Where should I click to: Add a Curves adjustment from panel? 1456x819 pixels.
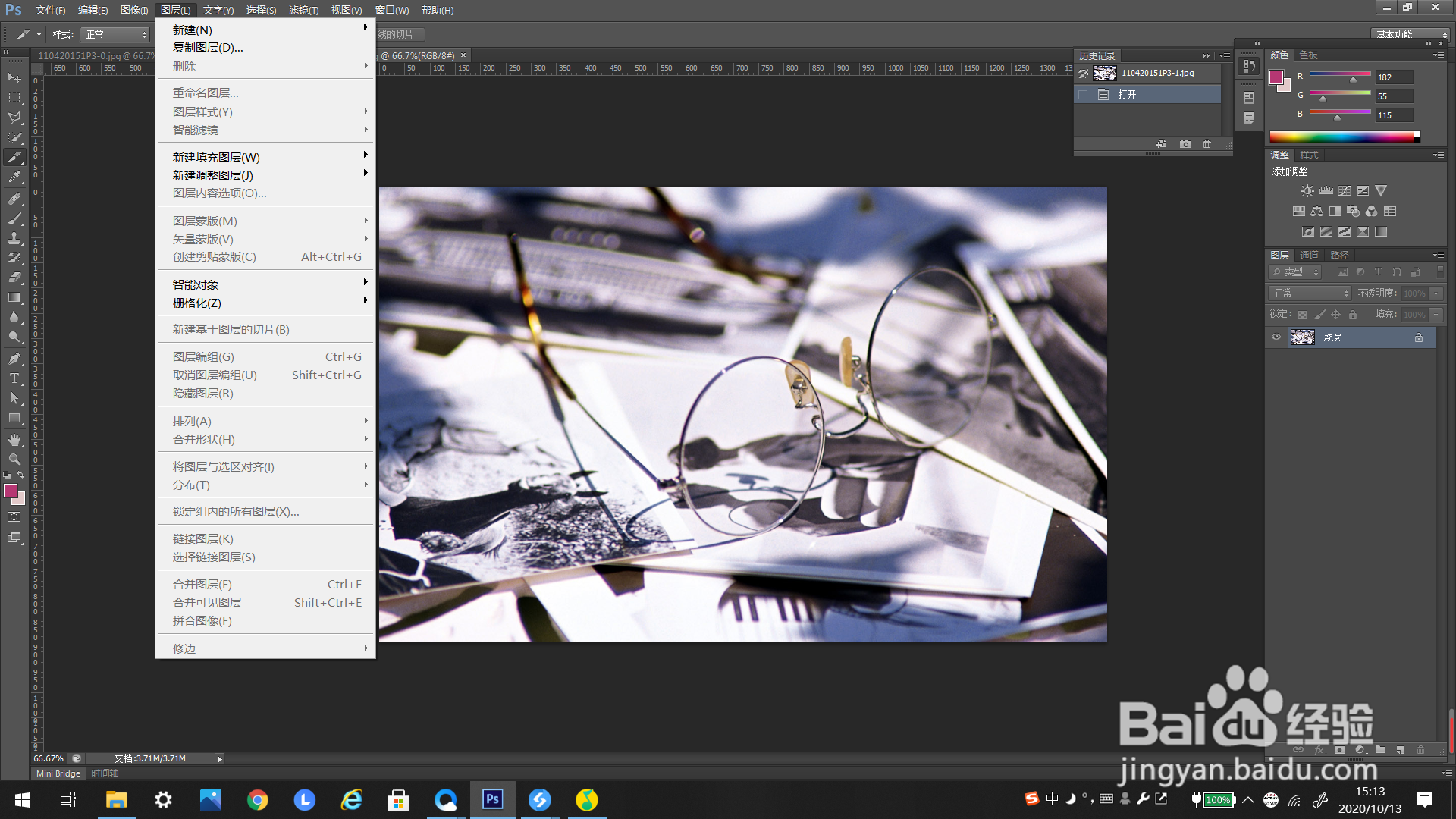[x=1345, y=191]
